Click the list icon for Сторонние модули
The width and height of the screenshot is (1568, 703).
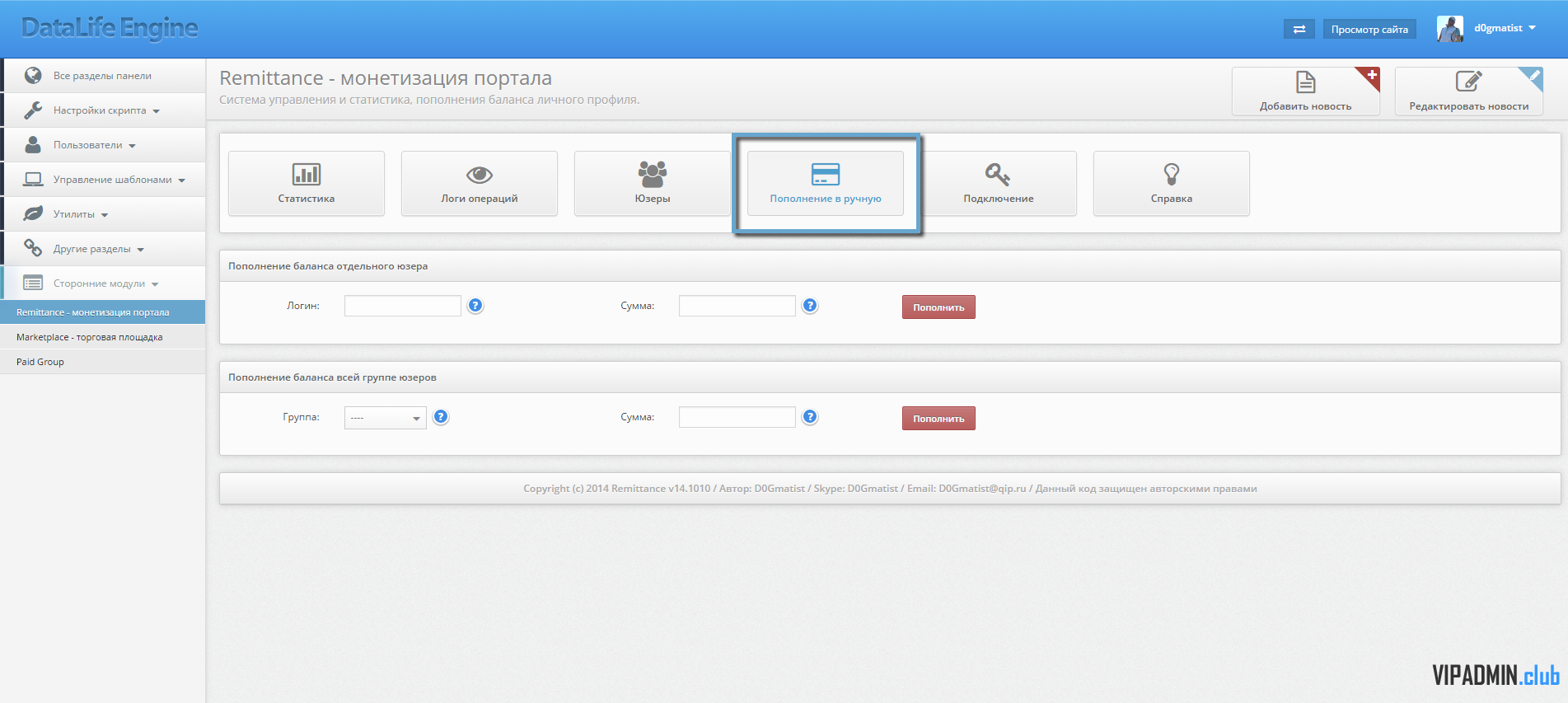[33, 283]
